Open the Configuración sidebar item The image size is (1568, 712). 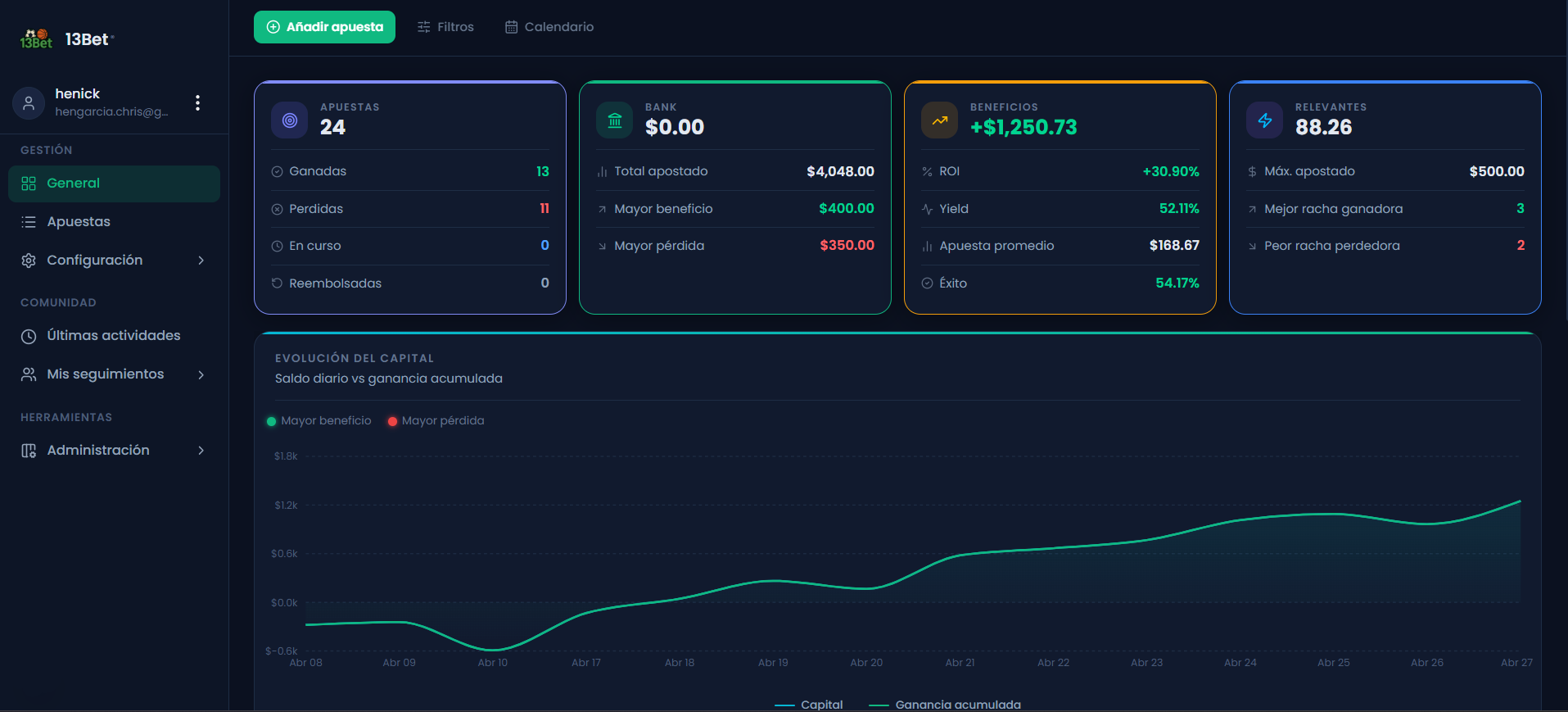coord(114,261)
